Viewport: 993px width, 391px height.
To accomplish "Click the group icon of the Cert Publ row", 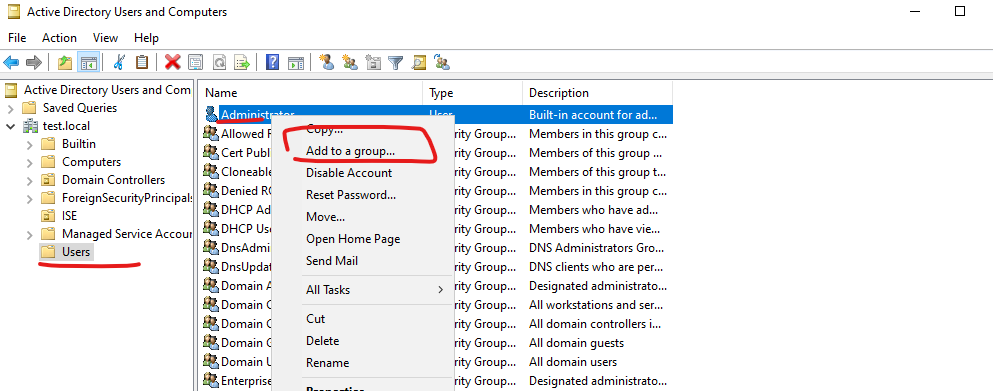I will tap(211, 153).
